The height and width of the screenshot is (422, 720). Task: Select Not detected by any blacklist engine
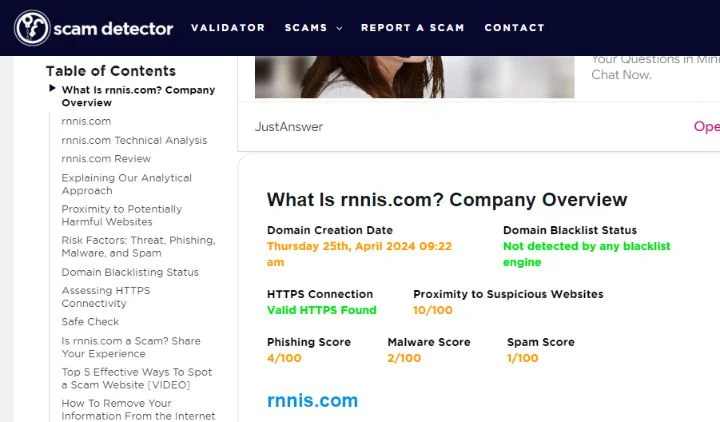tap(587, 254)
